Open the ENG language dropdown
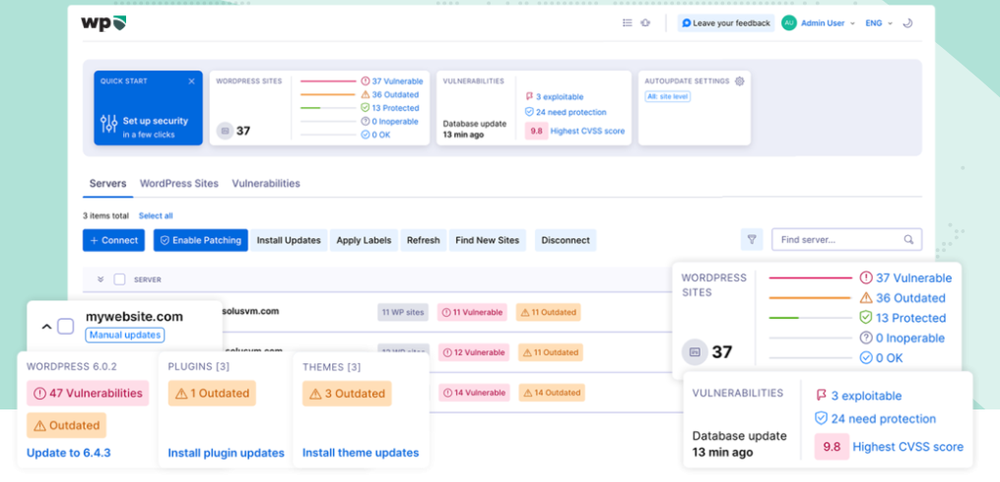 pyautogui.click(x=879, y=23)
